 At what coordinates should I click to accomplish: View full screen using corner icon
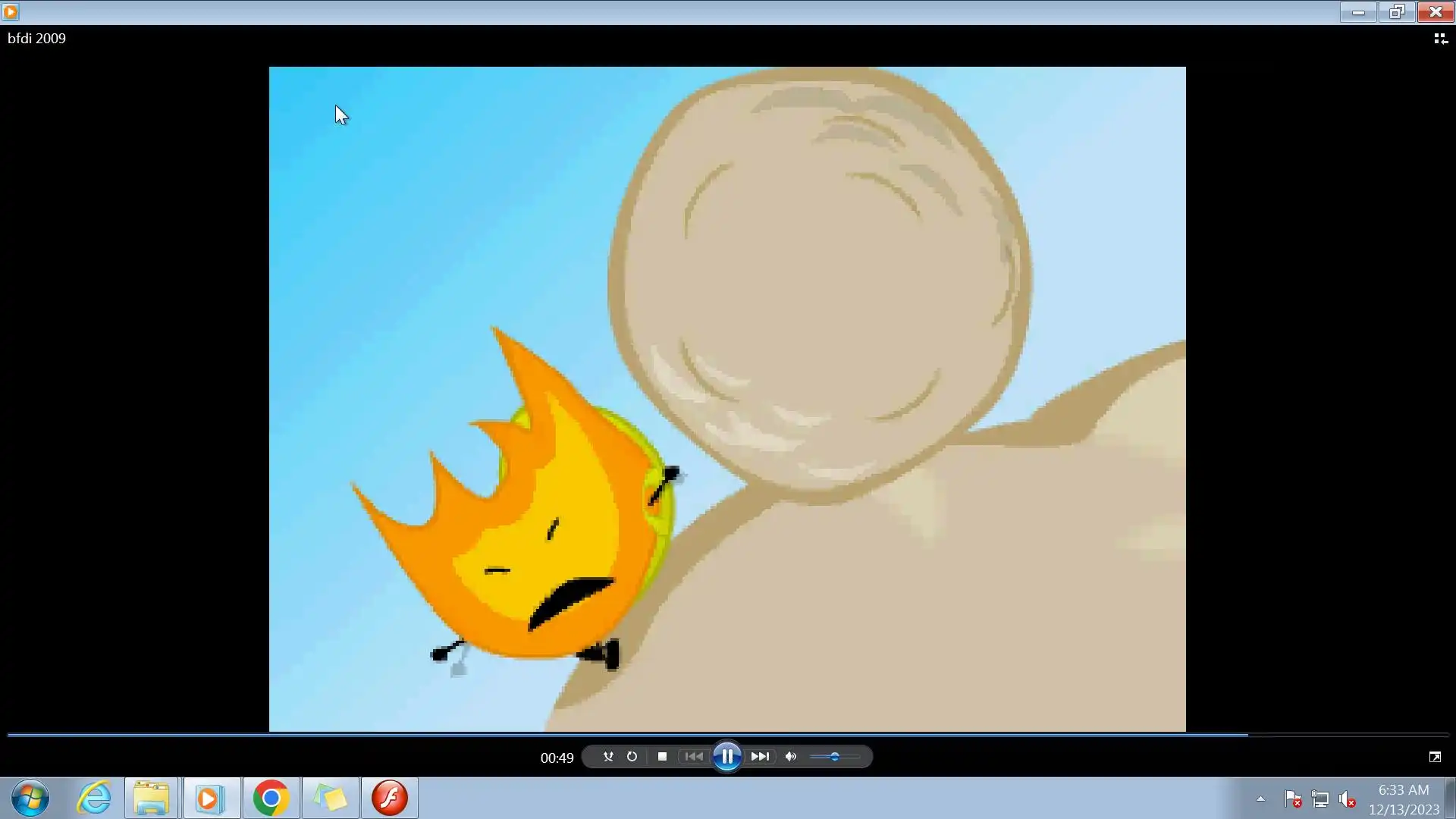[1435, 757]
